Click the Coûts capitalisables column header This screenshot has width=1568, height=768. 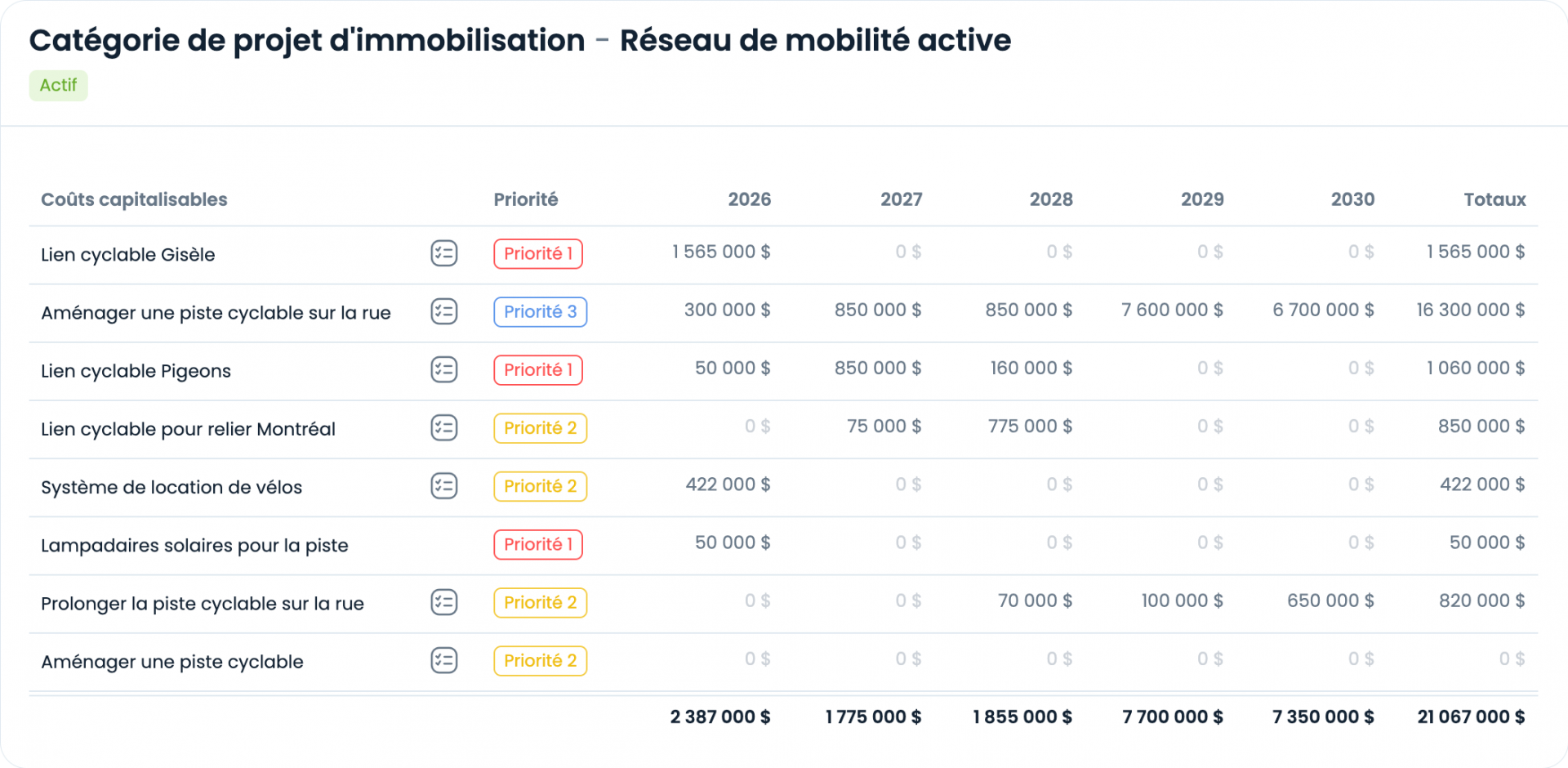[134, 199]
